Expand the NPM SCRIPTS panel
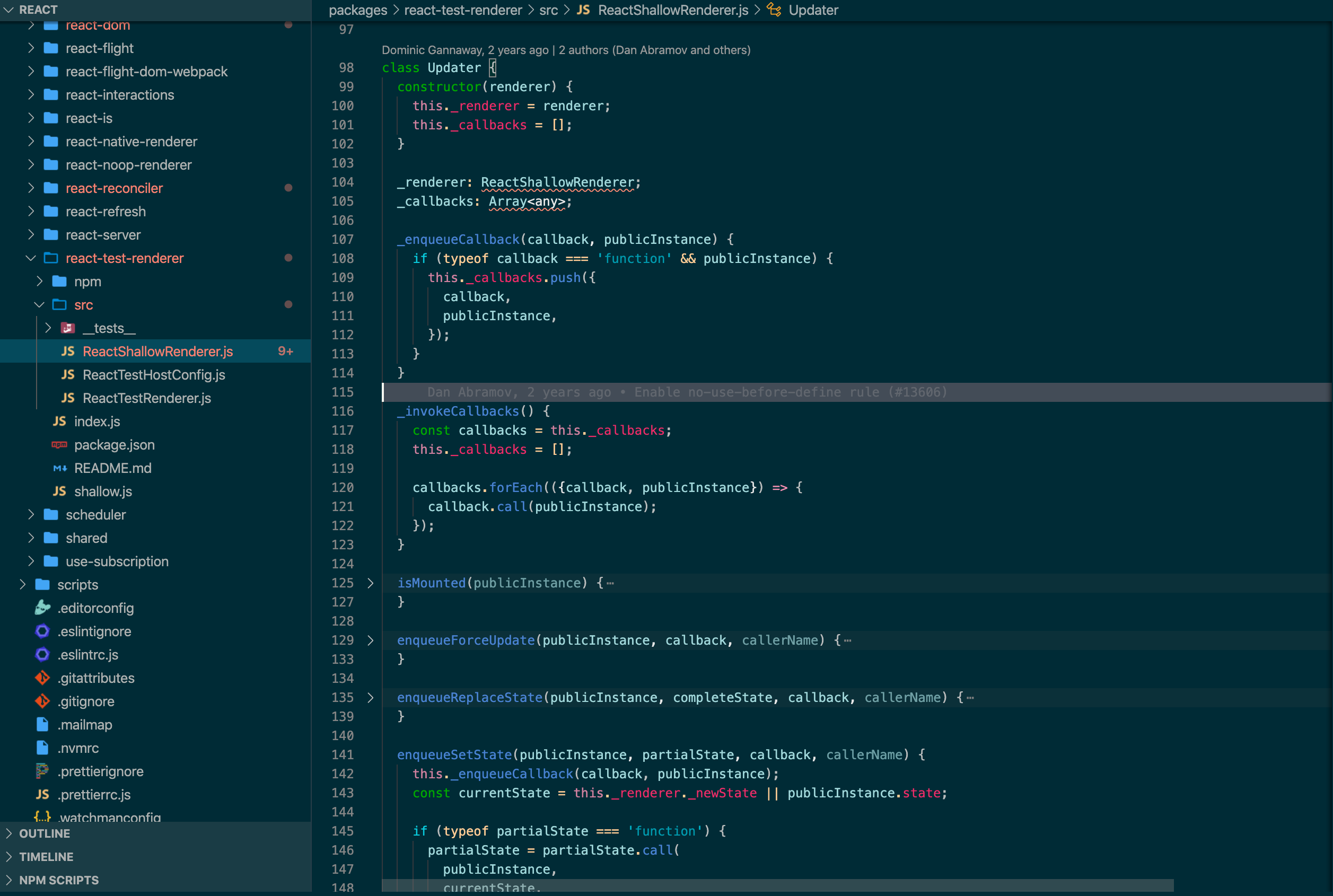Image resolution: width=1333 pixels, height=896 pixels. click(8, 881)
